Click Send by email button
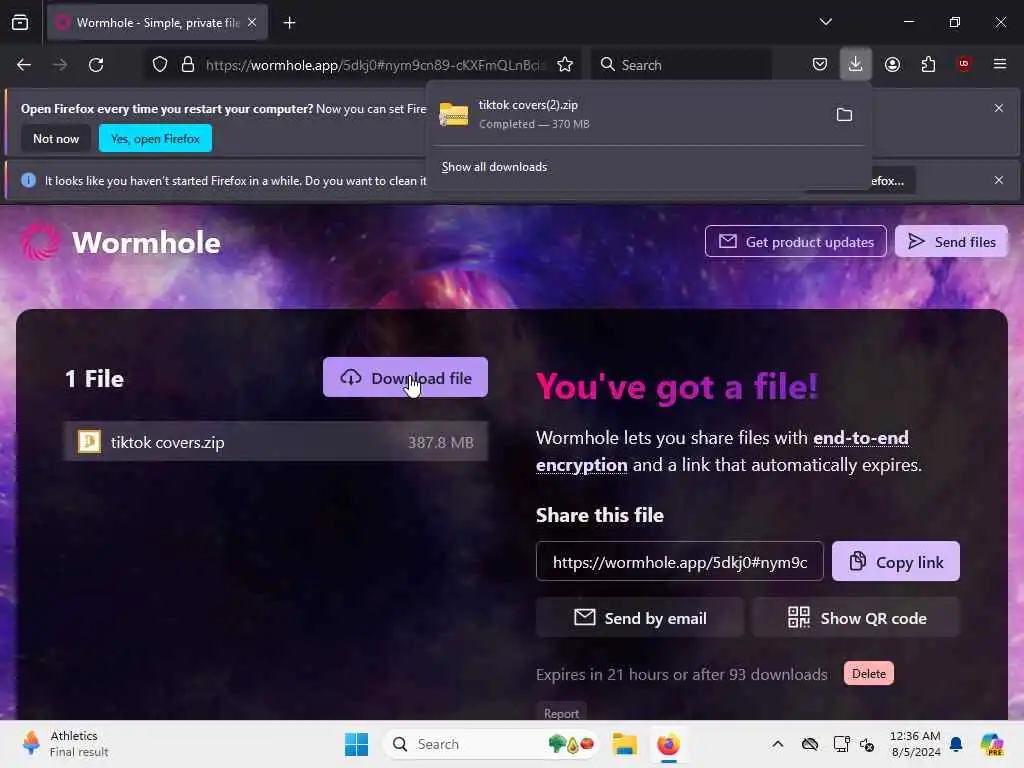This screenshot has height=768, width=1024. point(640,618)
